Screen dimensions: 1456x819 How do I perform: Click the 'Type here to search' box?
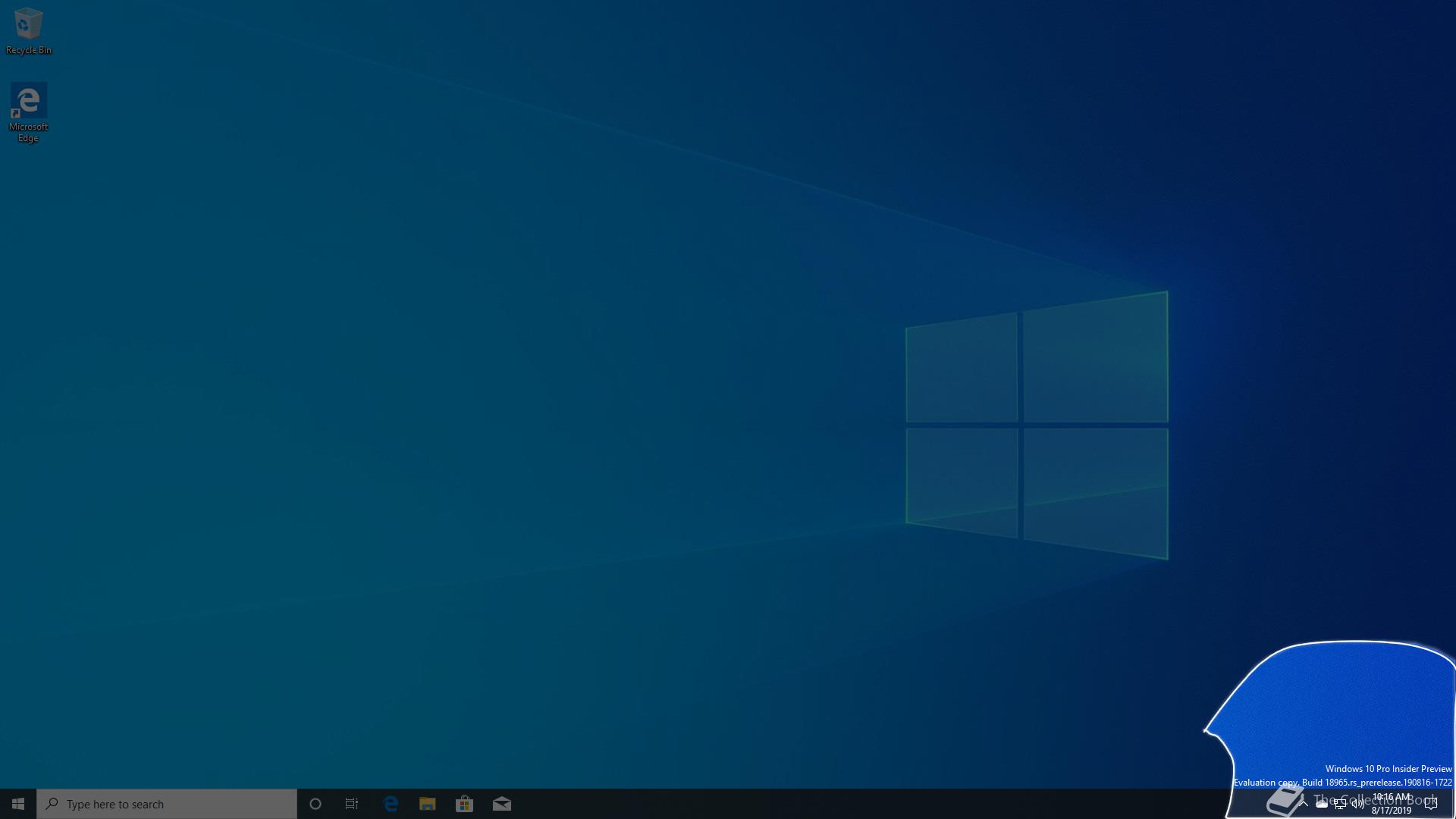[167, 804]
